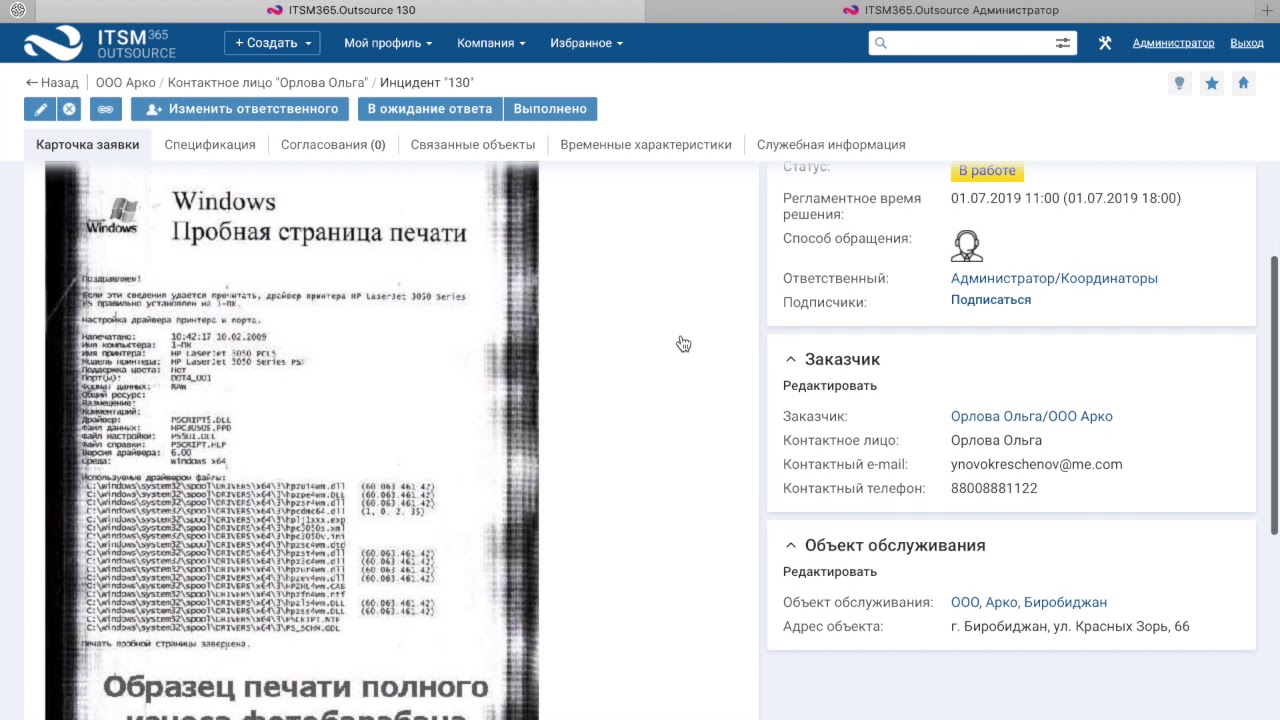Screen dimensions: 1280x720
Task: Switch to Временные характеристики tab
Action: (646, 145)
